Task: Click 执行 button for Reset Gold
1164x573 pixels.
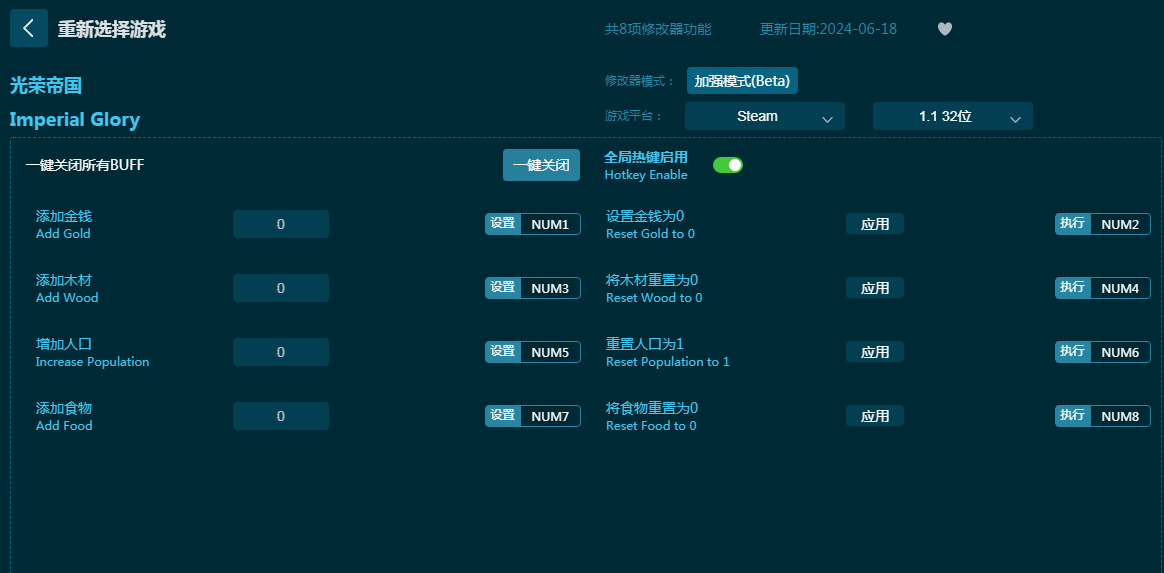Action: point(1073,223)
